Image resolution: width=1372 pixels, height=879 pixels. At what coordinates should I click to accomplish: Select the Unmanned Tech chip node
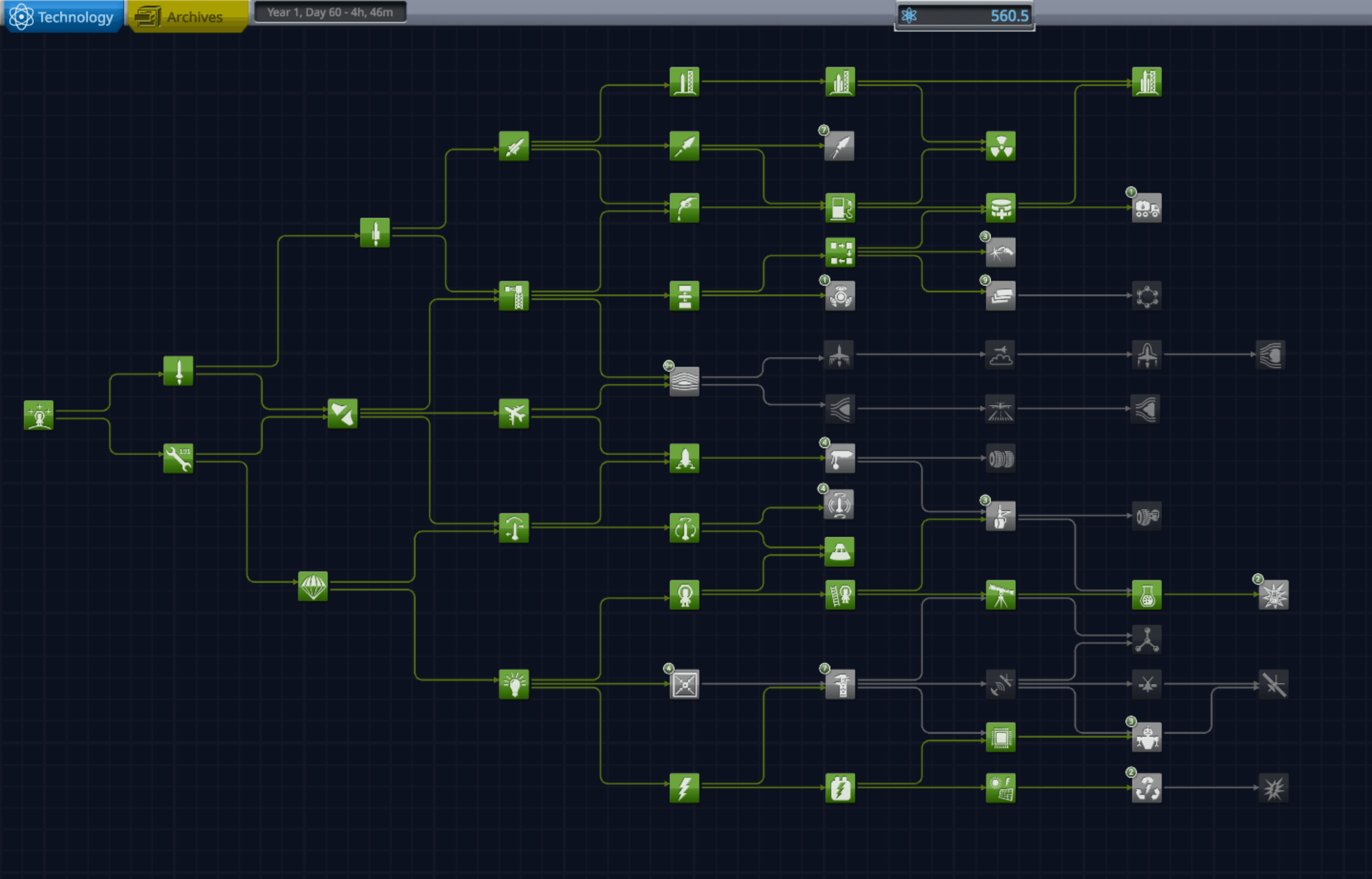tap(1000, 737)
